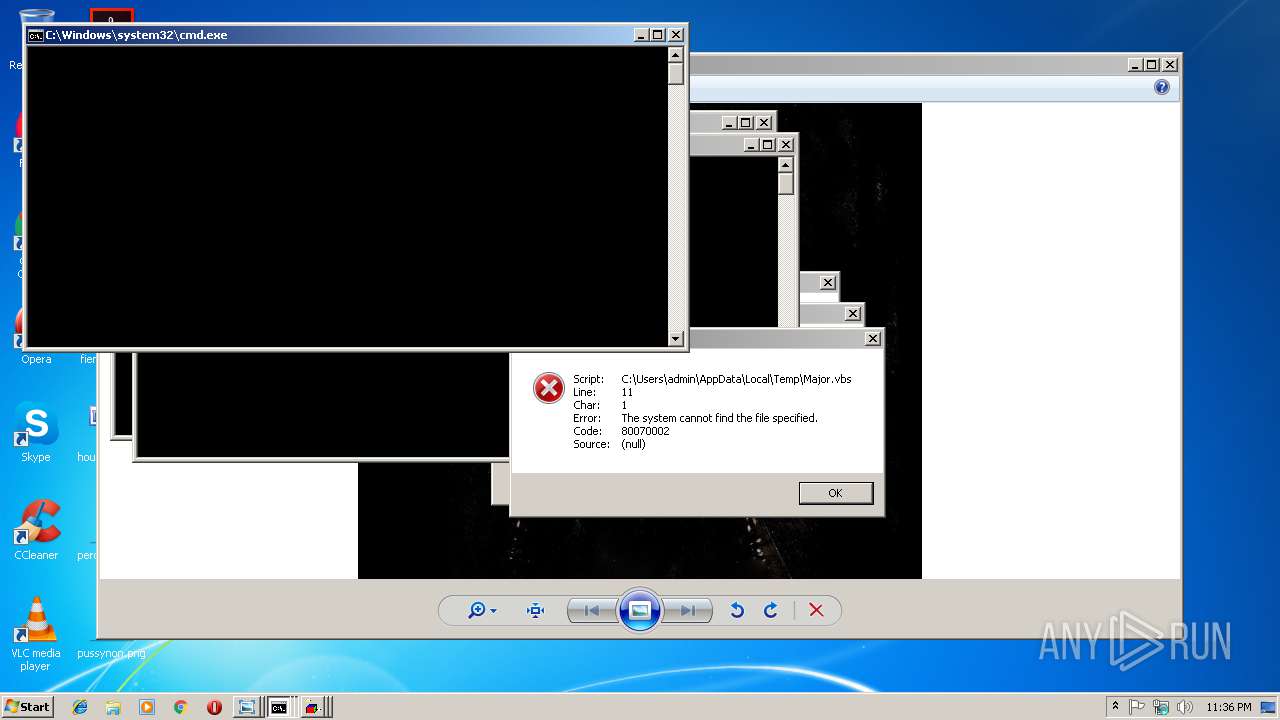Open the Start menu
Viewport: 1280px width, 720px height.
pyautogui.click(x=27, y=707)
